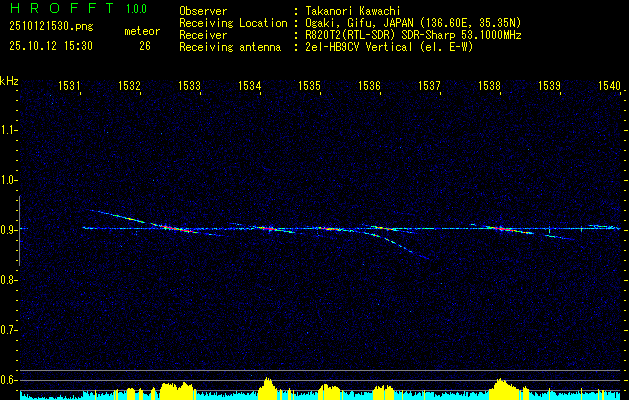This screenshot has width=629, height=400.
Task: Click the 1536 time marker
Action: tap(369, 85)
